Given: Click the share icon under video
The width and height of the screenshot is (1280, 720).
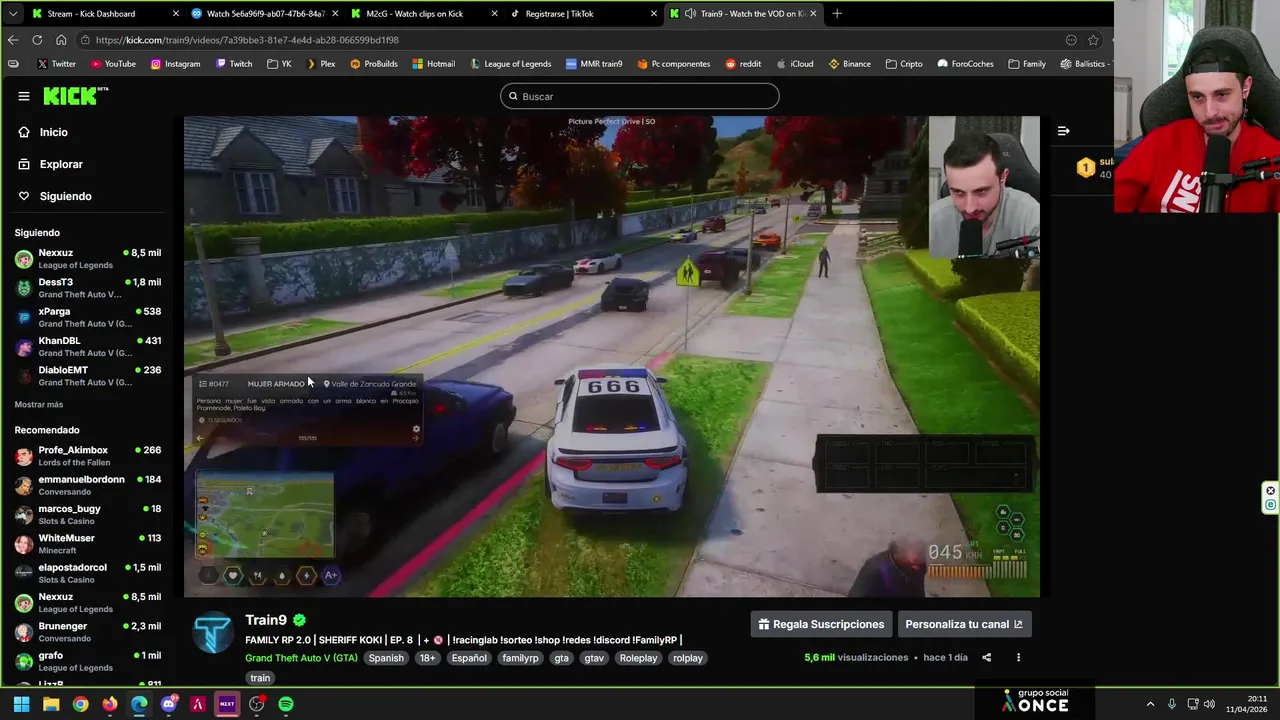Looking at the screenshot, I should 987,658.
